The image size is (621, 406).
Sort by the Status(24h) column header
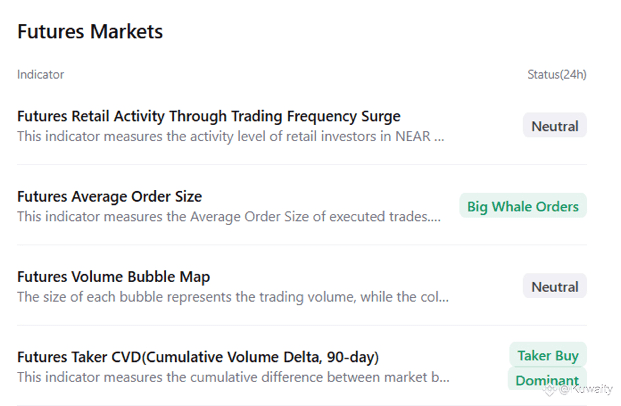click(x=556, y=75)
